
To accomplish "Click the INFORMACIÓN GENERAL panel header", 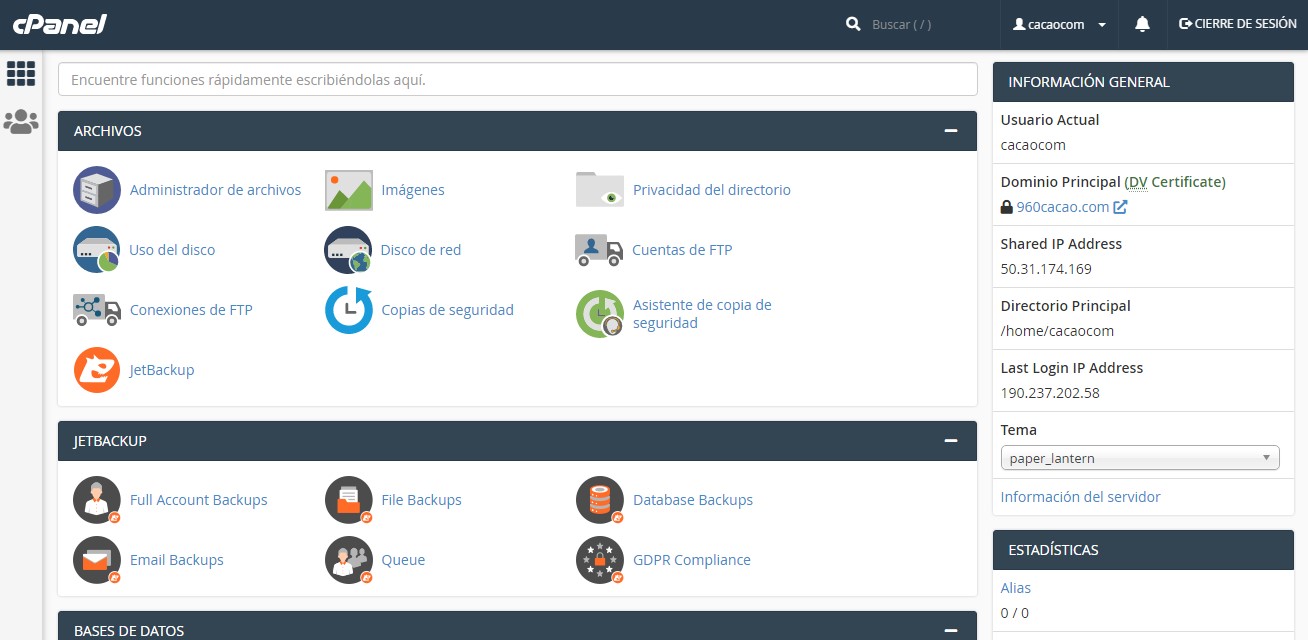I will (x=1143, y=82).
